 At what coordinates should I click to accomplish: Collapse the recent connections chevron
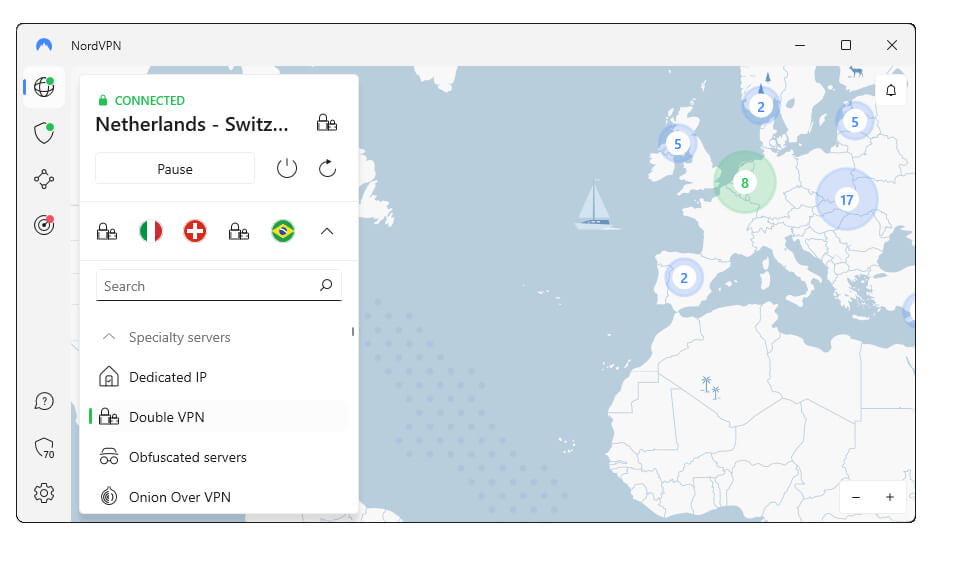(327, 231)
